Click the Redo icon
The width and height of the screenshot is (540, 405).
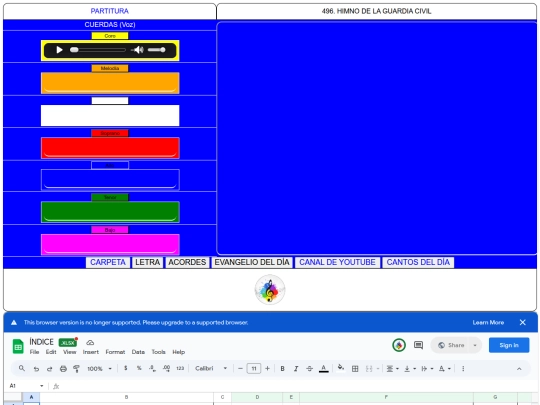click(x=50, y=368)
